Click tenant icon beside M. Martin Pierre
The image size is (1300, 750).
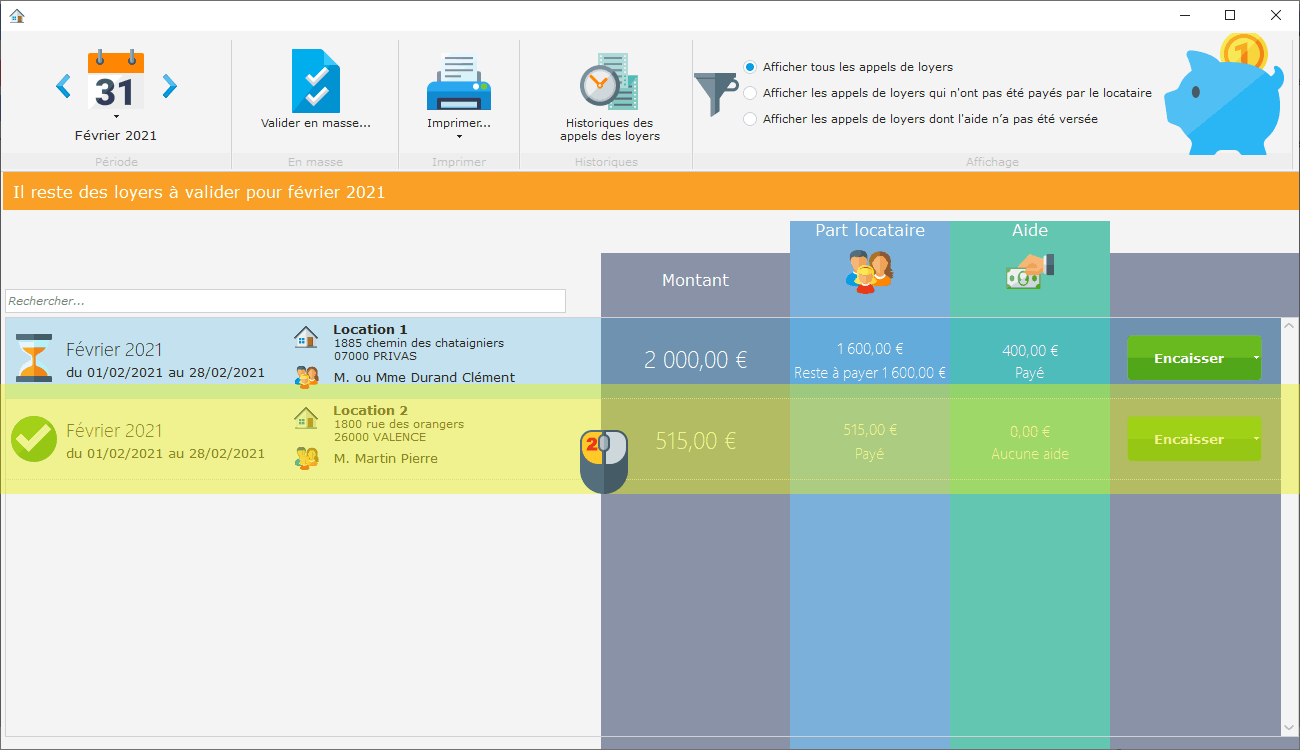[x=306, y=458]
